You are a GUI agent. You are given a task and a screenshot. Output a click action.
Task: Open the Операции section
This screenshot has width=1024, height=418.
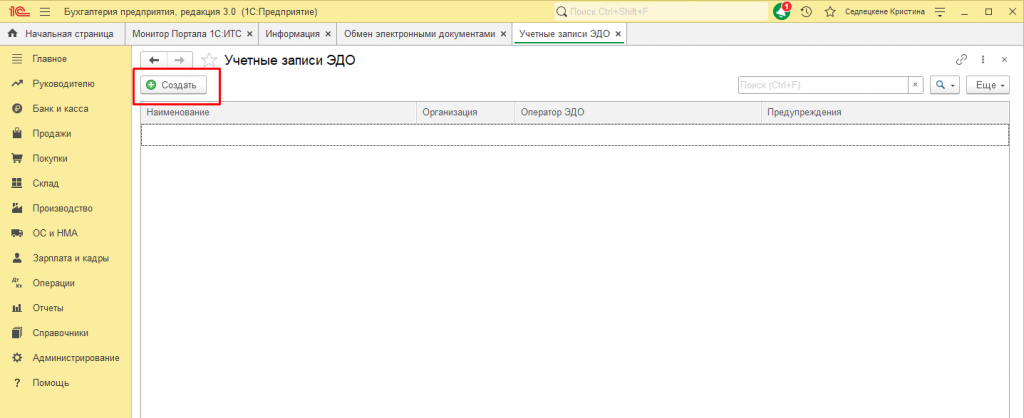click(54, 283)
